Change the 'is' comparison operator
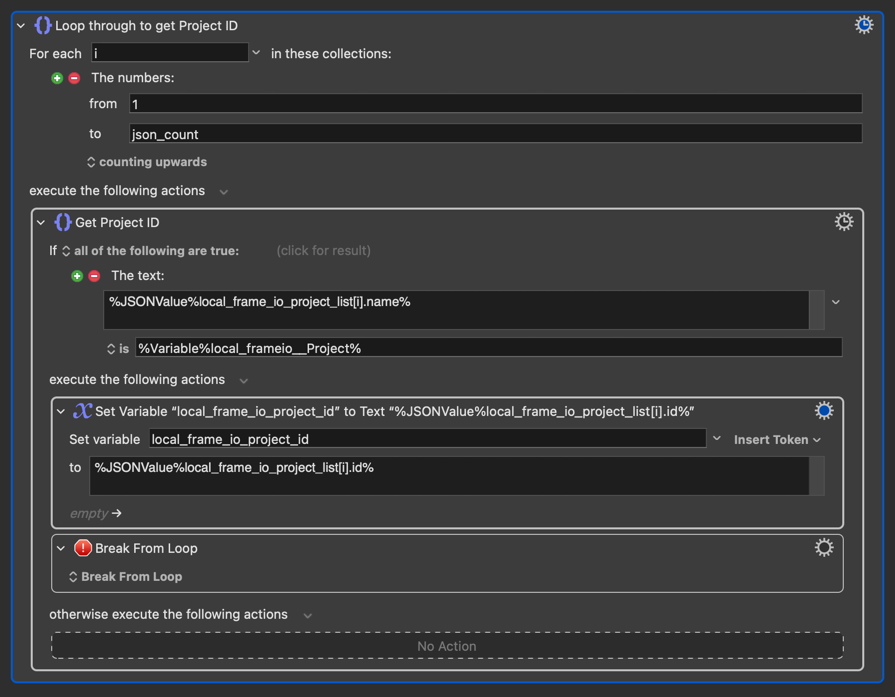The width and height of the screenshot is (895, 697). [x=118, y=349]
